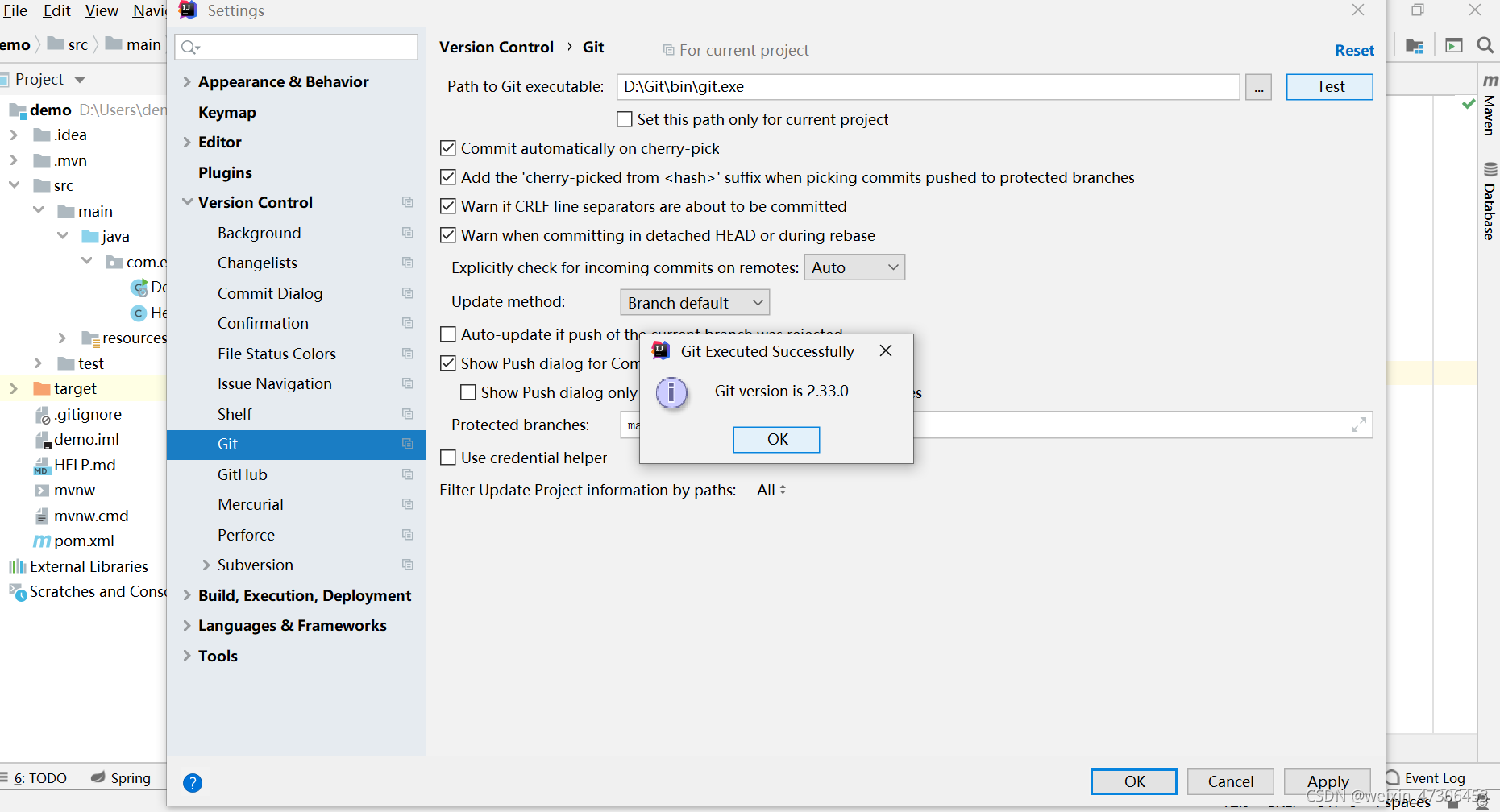Open Spring tool window tab
1500x812 pixels.
coord(121,777)
